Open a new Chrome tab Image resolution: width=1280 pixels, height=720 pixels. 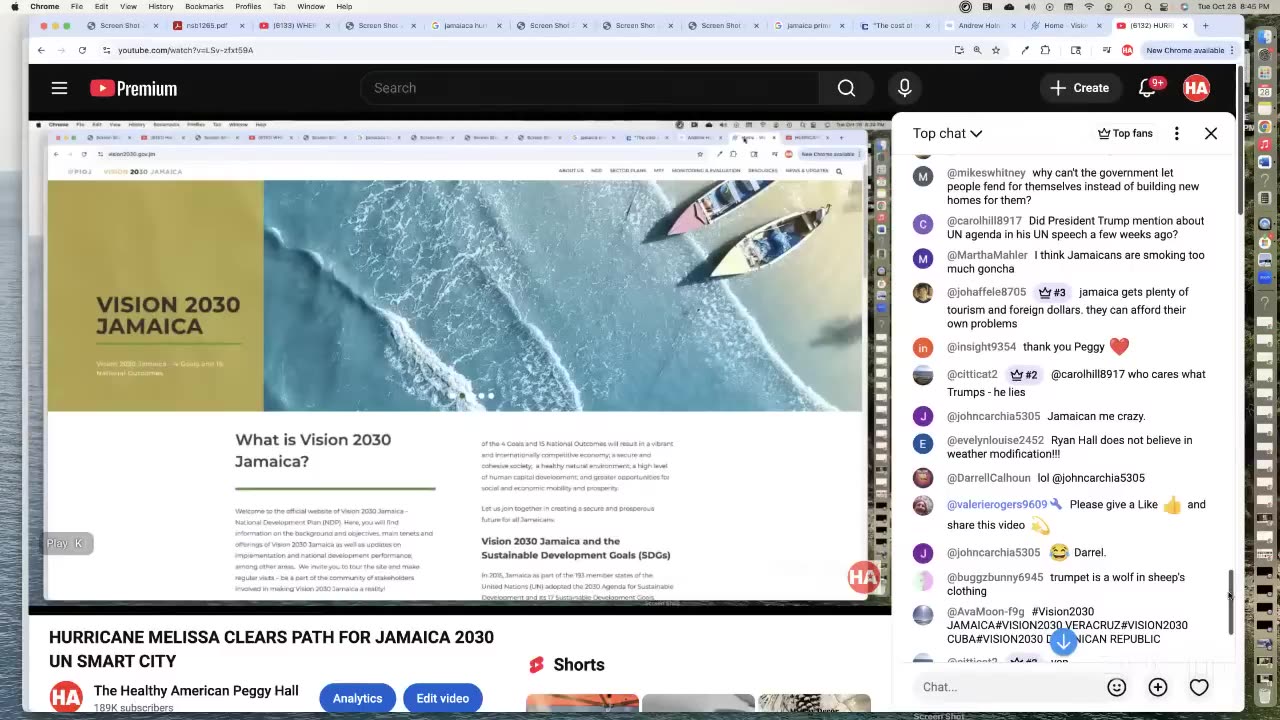pyautogui.click(x=1205, y=25)
